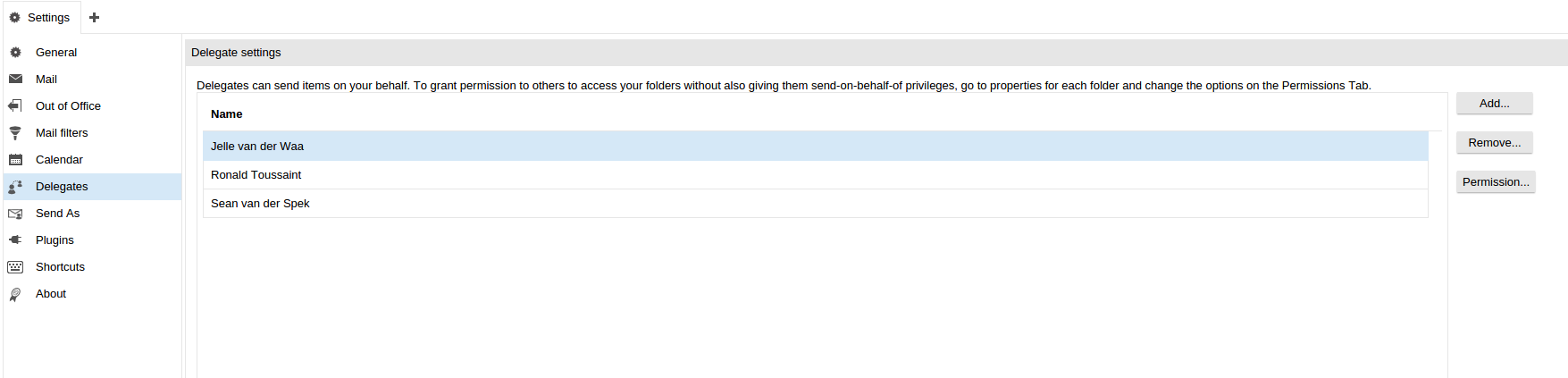The width and height of the screenshot is (1568, 378).
Task: Click the Out of Office icon
Action: tap(15, 106)
